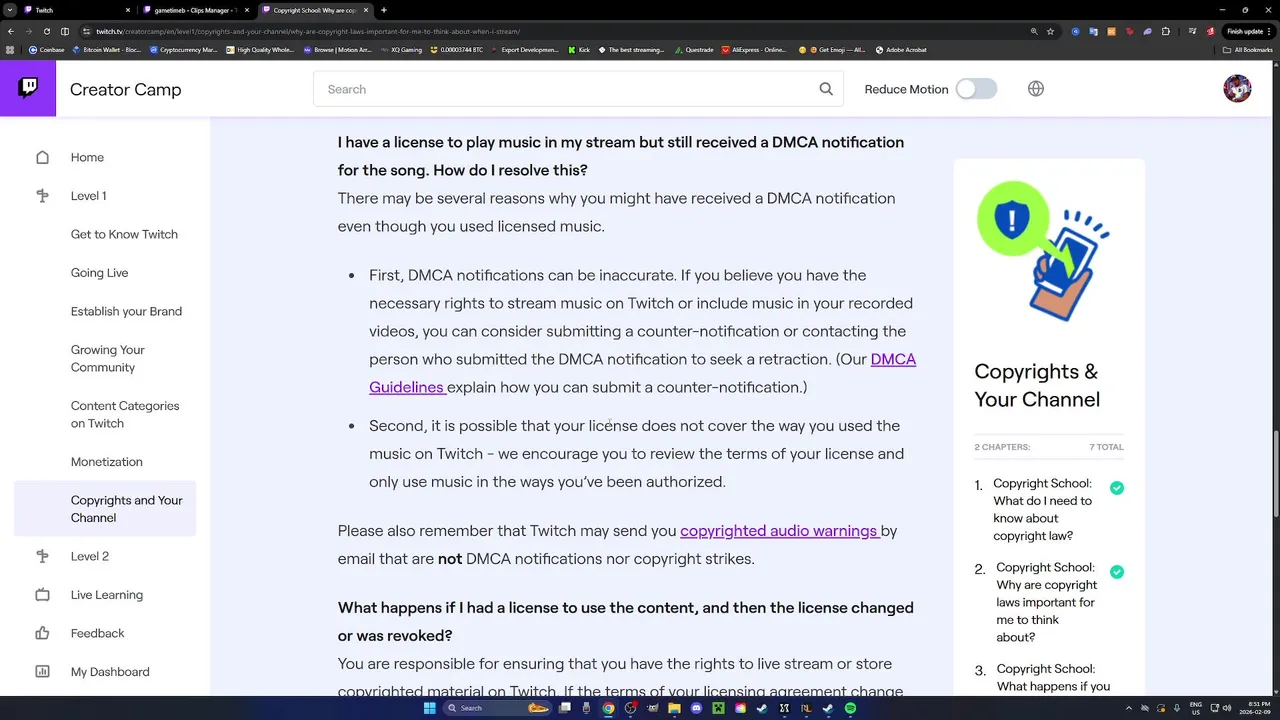
Task: Select Copyrights and Your Channel item
Action: 105,508
